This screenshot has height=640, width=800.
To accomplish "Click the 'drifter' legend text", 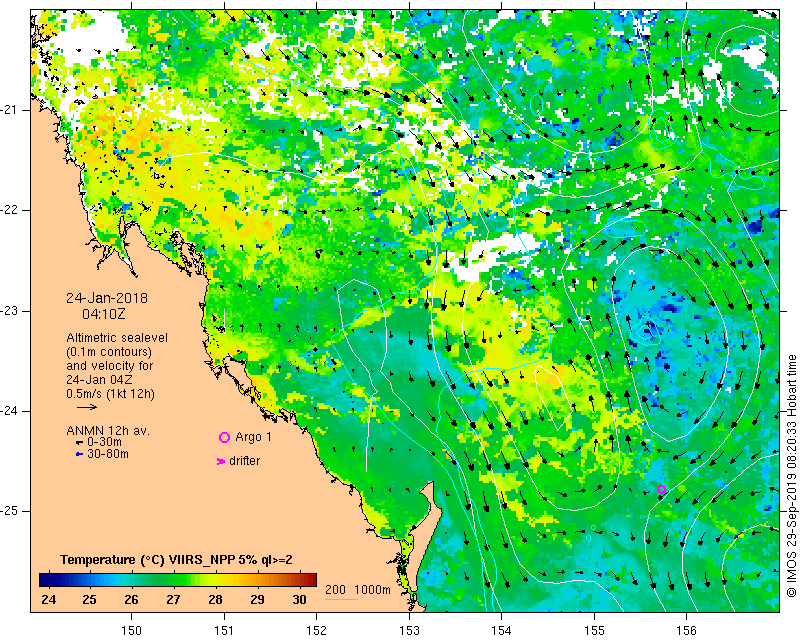I will point(244,461).
